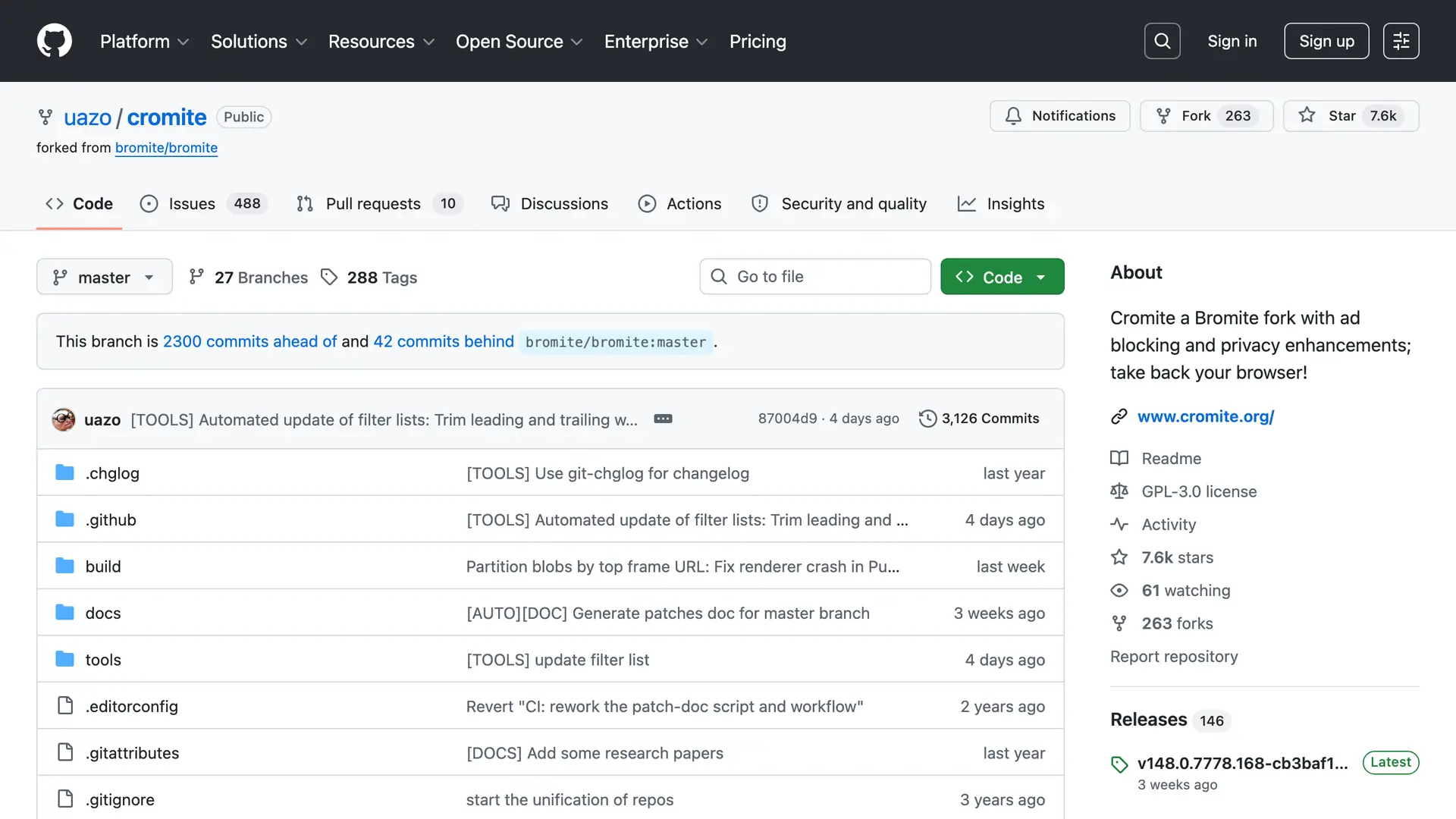Click '[DOCS] Add some research papers' commit
1456x819 pixels.
pyautogui.click(x=595, y=753)
